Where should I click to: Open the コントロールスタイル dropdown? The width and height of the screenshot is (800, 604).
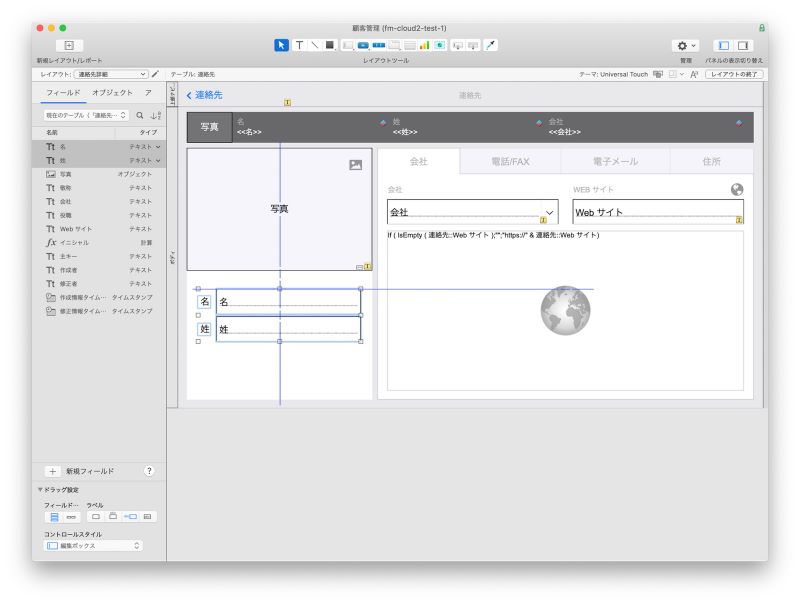[x=93, y=545]
